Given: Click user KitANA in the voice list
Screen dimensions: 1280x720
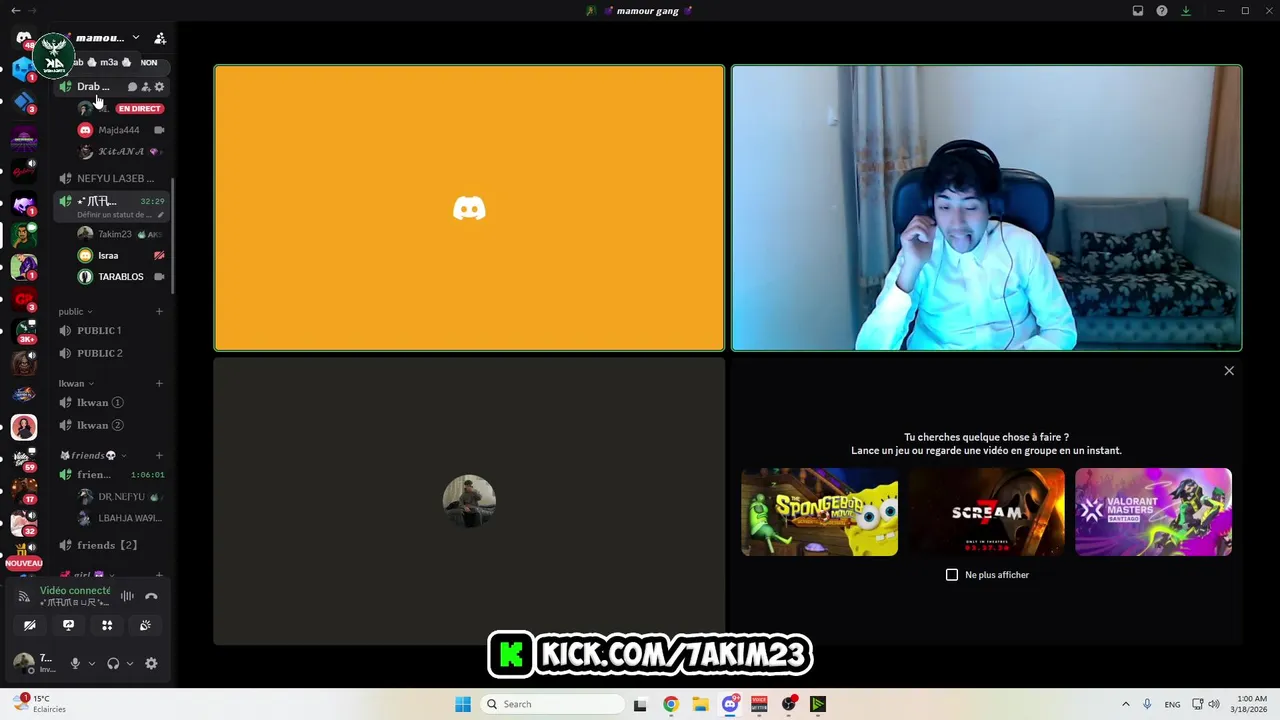Looking at the screenshot, I should pos(121,151).
